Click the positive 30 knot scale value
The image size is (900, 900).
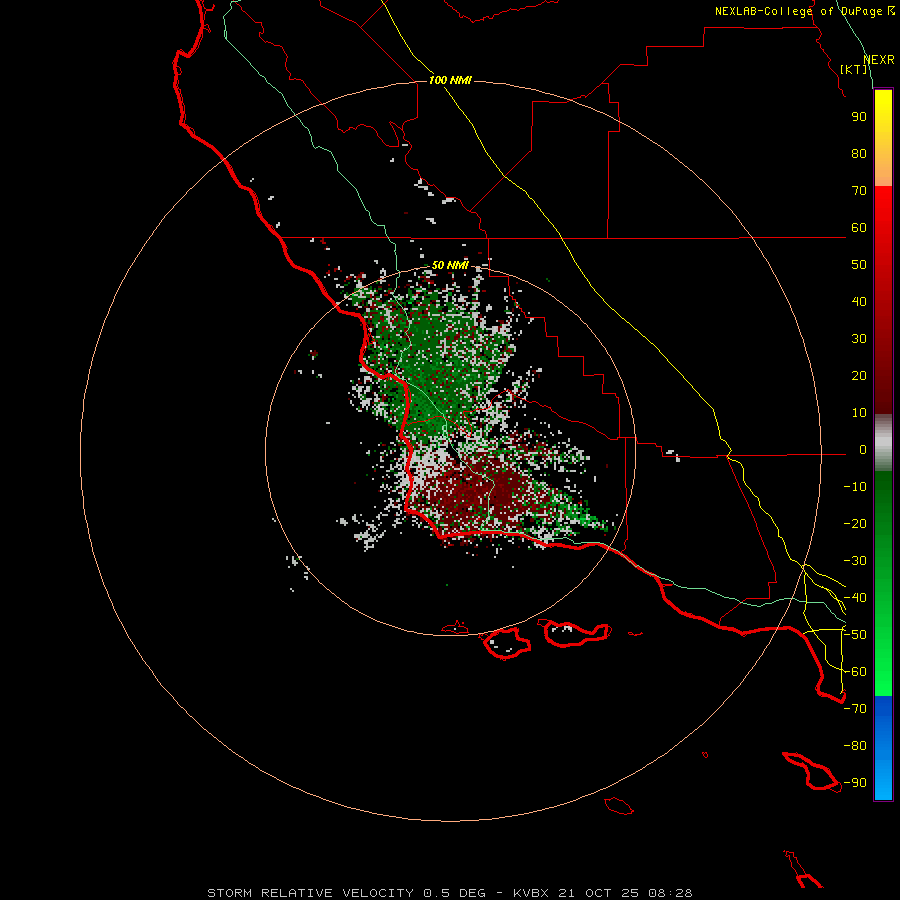pyautogui.click(x=859, y=339)
